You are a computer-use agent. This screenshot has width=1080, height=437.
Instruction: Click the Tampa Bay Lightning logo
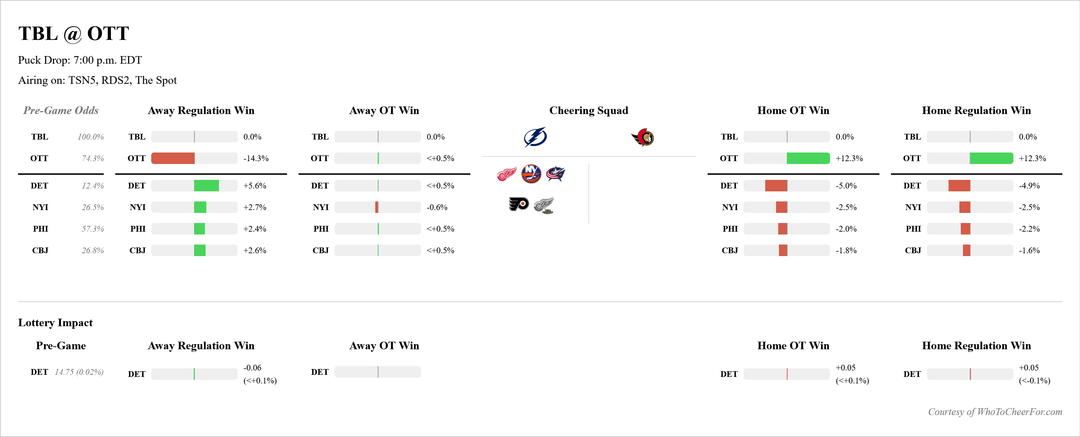click(536, 138)
